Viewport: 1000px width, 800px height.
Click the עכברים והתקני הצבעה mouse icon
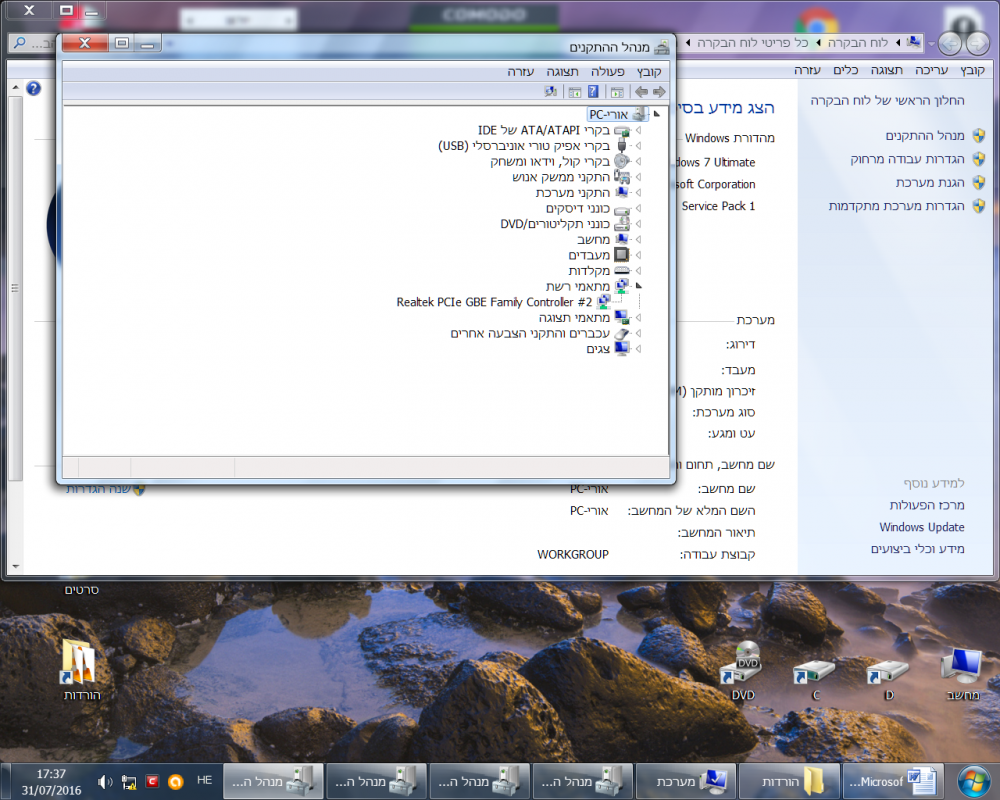click(622, 333)
